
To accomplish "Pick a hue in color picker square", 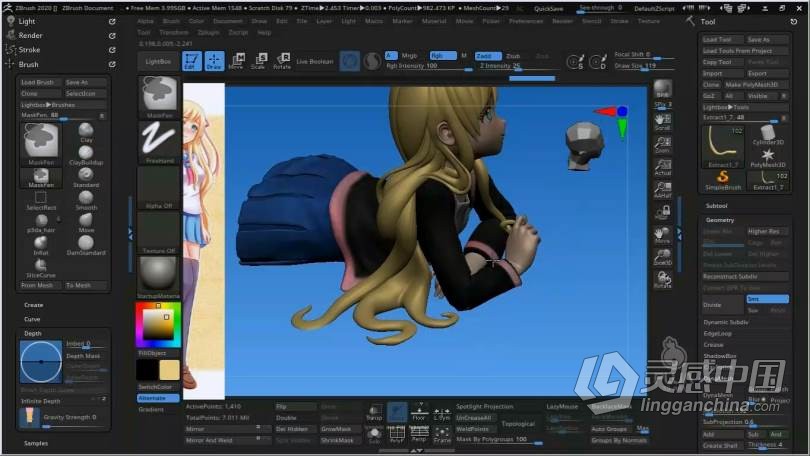I will (158, 325).
